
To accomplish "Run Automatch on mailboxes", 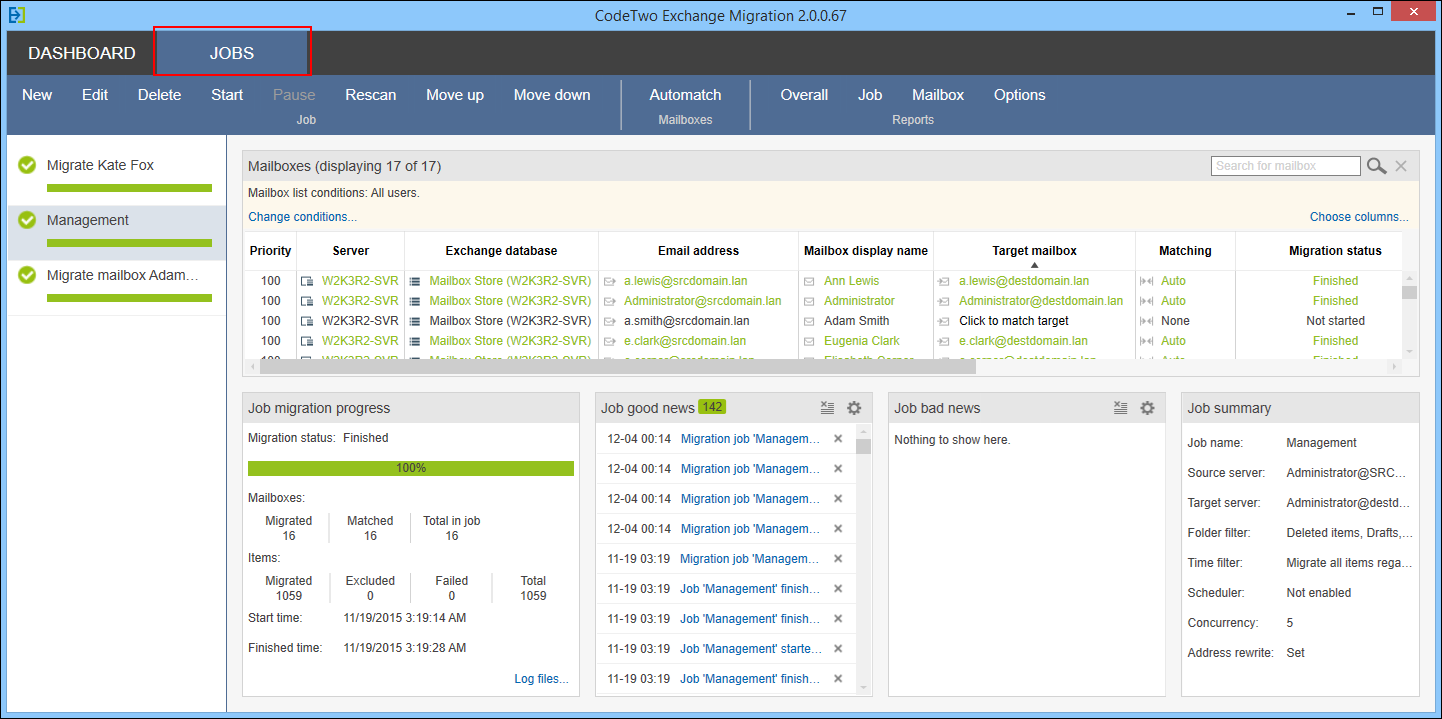I will click(x=685, y=94).
